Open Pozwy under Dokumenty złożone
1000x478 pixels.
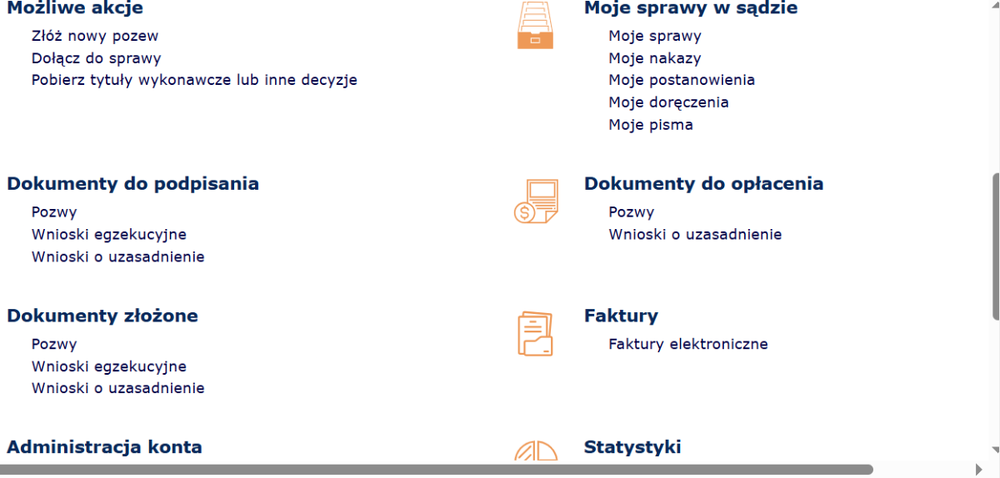pyautogui.click(x=54, y=345)
